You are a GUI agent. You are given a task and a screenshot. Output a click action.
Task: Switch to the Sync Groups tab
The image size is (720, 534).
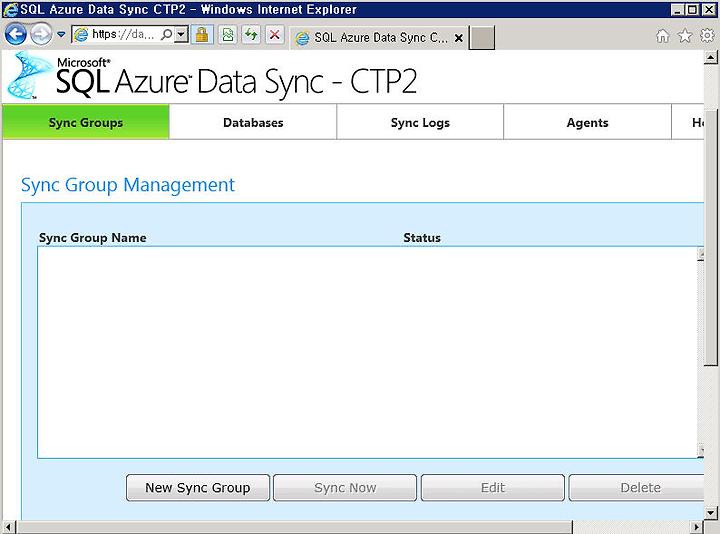coord(86,122)
